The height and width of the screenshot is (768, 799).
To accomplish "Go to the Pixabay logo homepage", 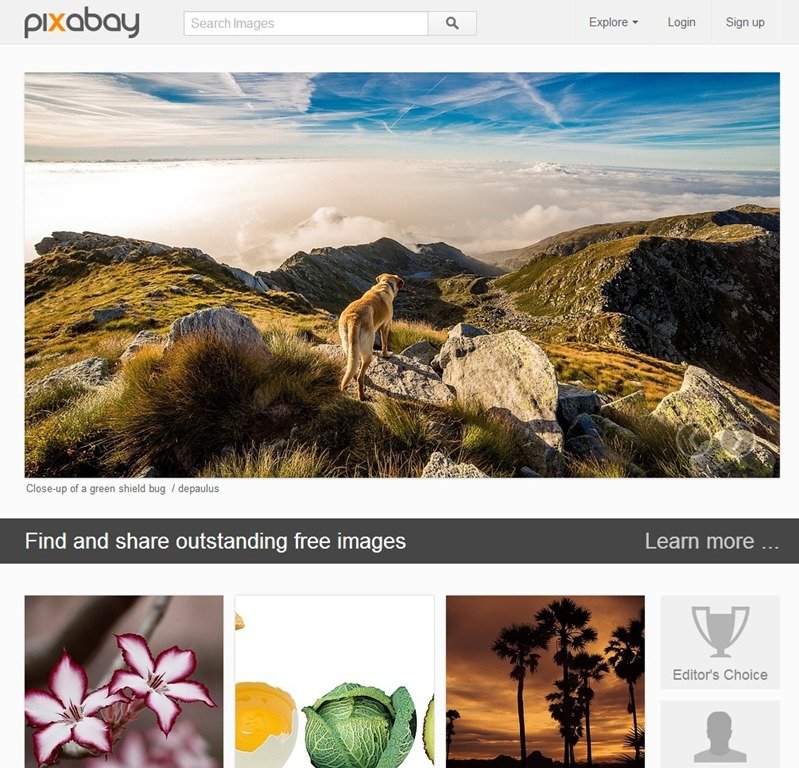I will pyautogui.click(x=82, y=22).
